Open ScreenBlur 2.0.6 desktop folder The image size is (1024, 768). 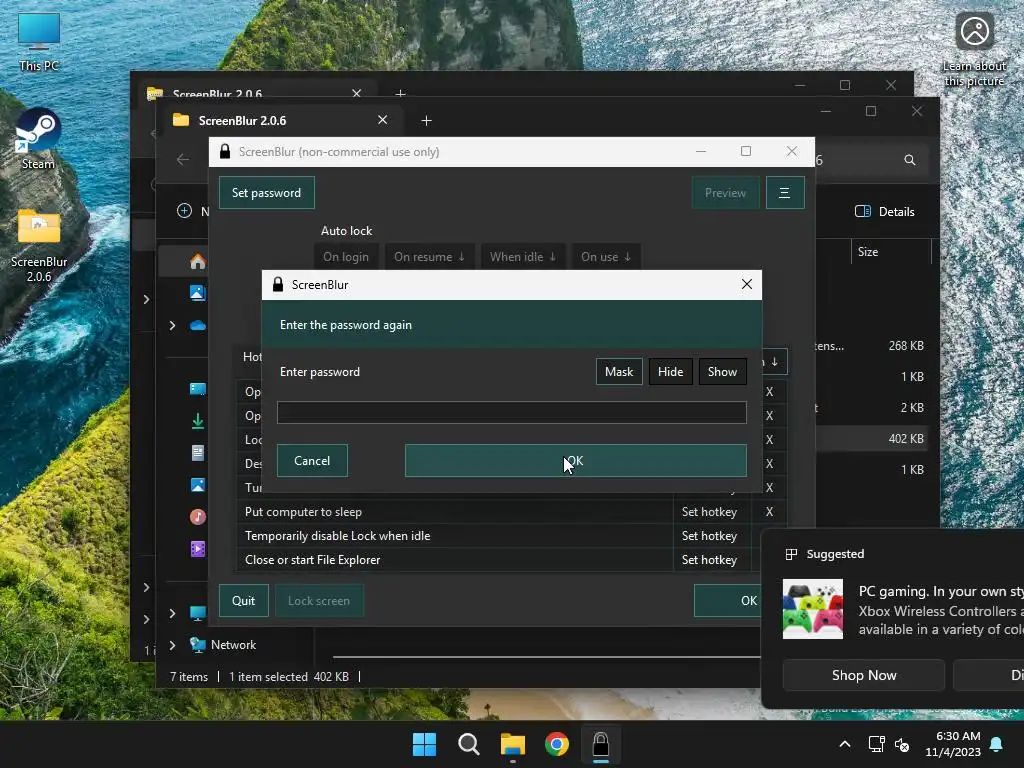(x=39, y=246)
